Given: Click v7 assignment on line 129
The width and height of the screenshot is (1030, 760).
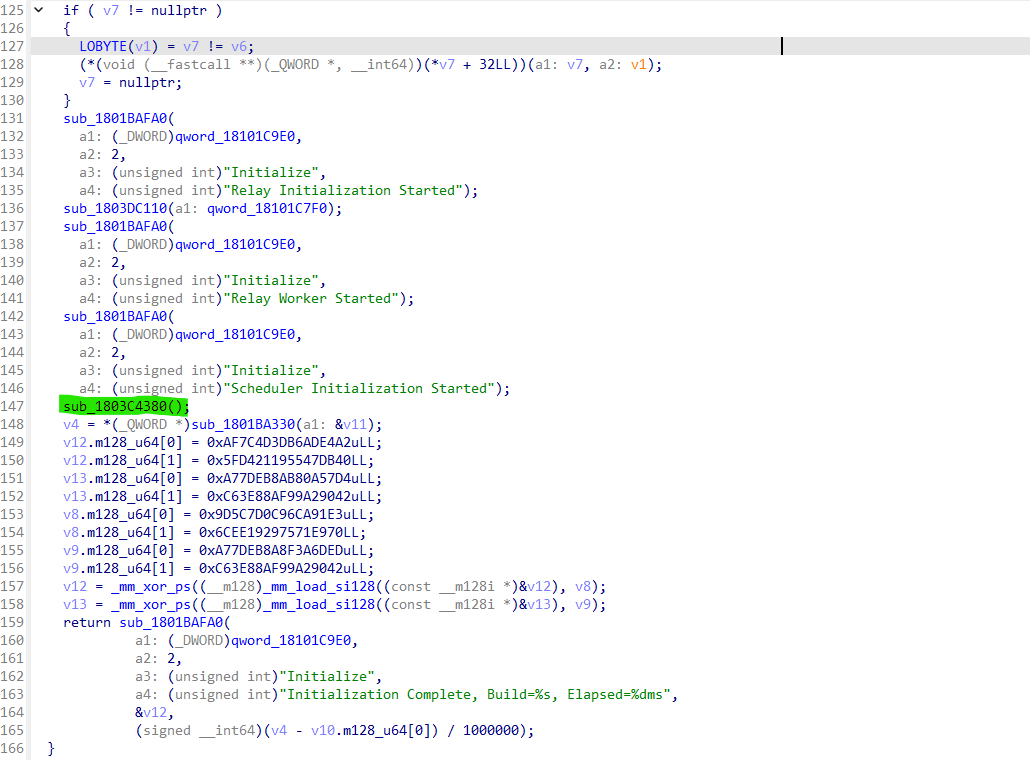Looking at the screenshot, I should point(87,82).
